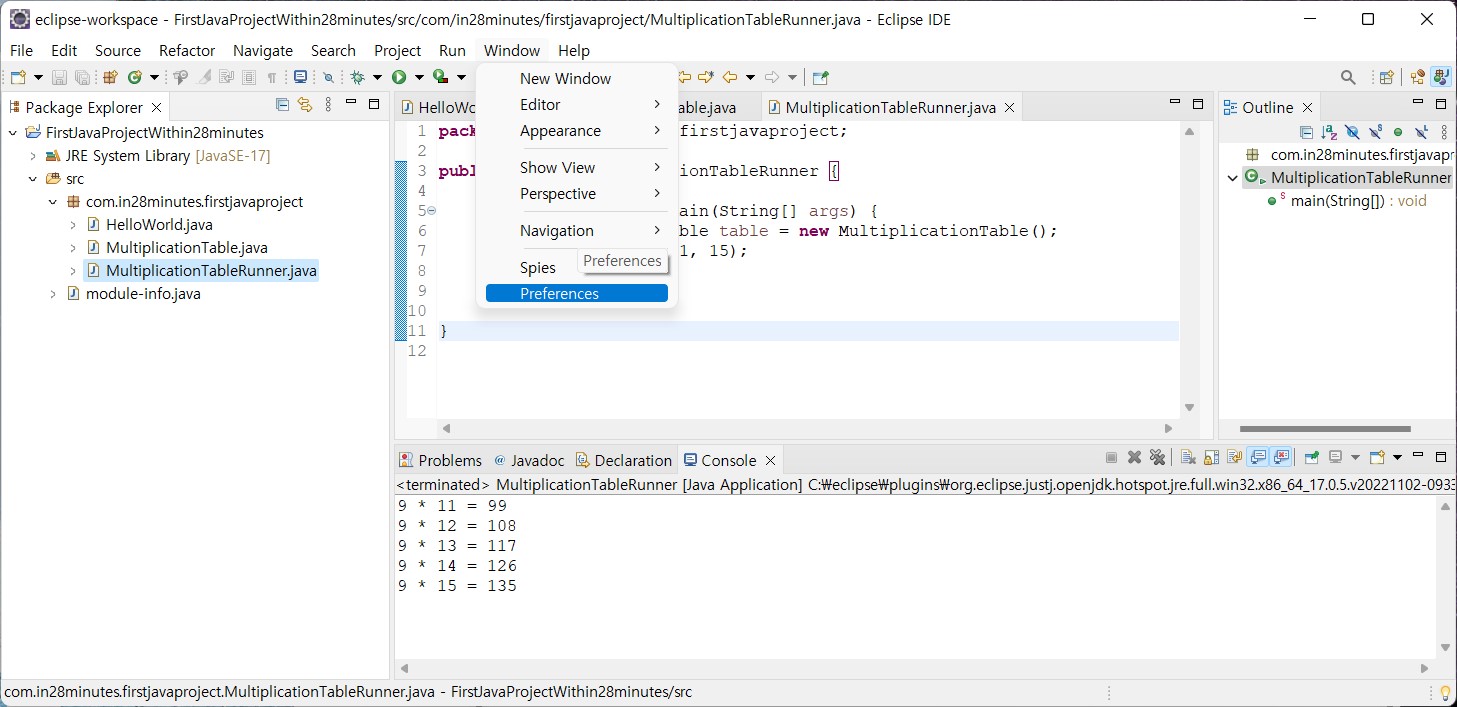Click the Open a Terminal monitor icon
This screenshot has height=707, width=1457.
tap(300, 77)
